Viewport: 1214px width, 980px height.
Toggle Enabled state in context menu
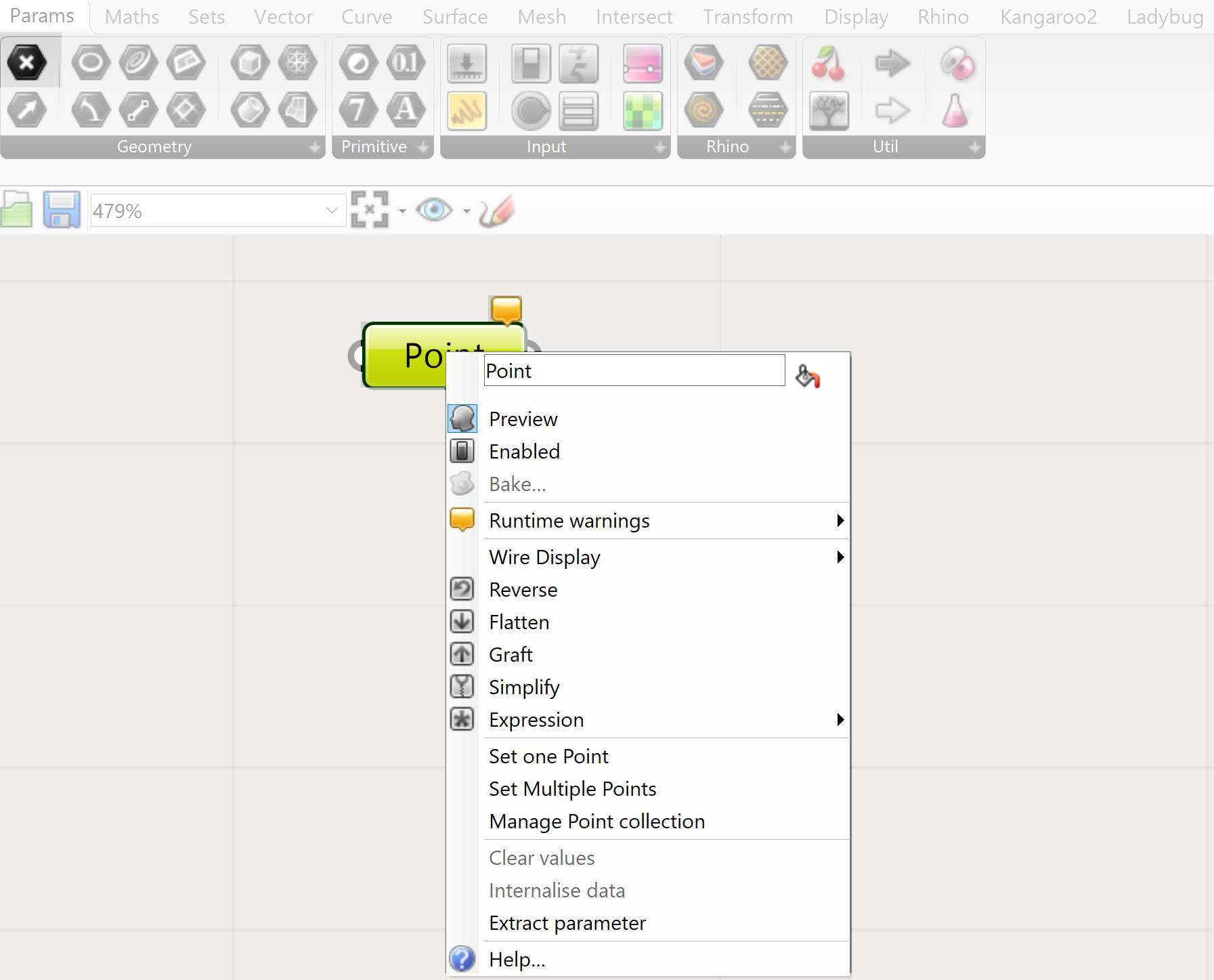pyautogui.click(x=524, y=452)
